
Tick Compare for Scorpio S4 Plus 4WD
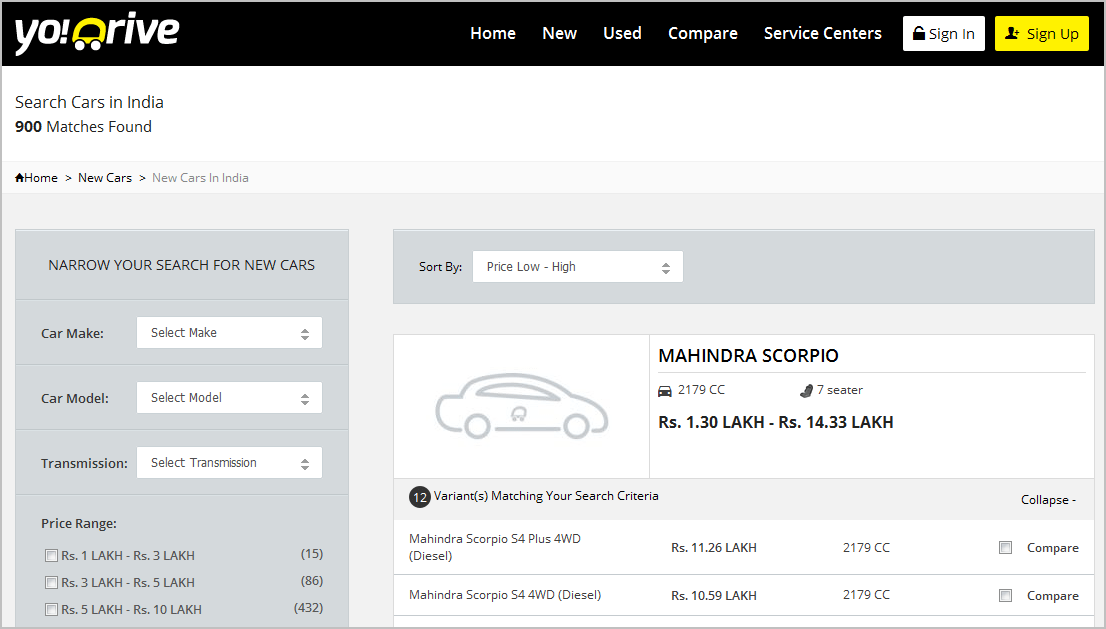pos(1005,548)
